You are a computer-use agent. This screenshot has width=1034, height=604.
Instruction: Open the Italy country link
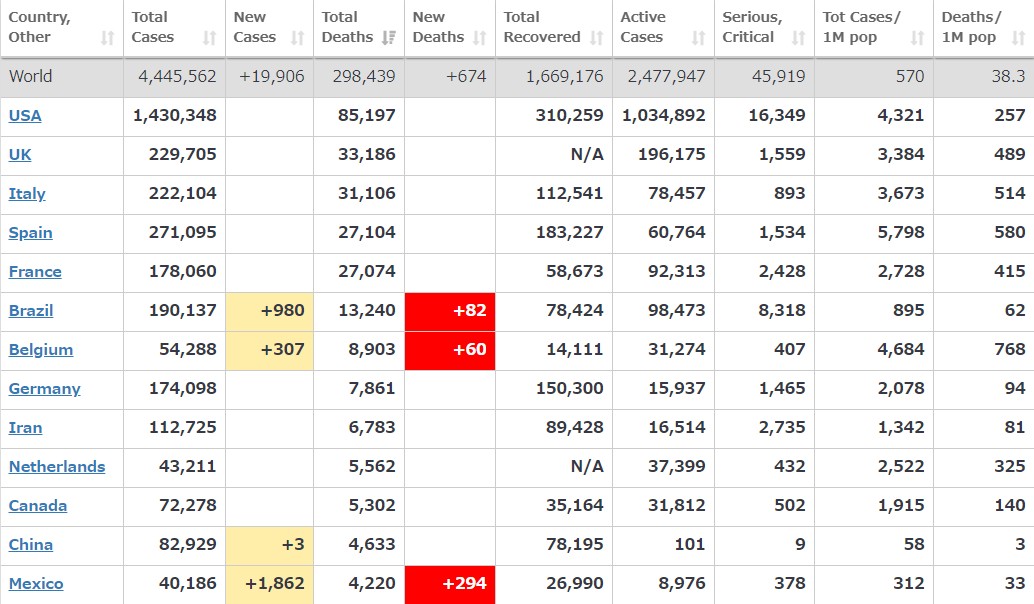point(27,194)
